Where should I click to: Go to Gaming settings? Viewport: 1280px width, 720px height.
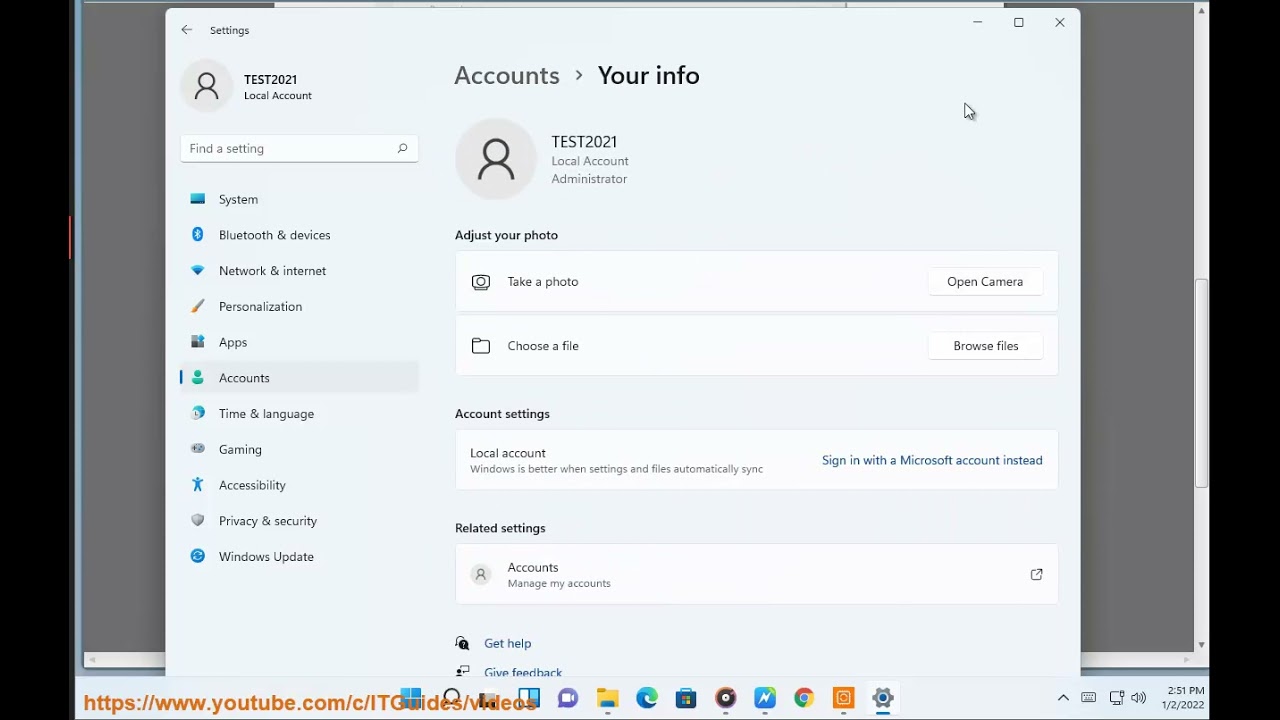click(x=299, y=449)
